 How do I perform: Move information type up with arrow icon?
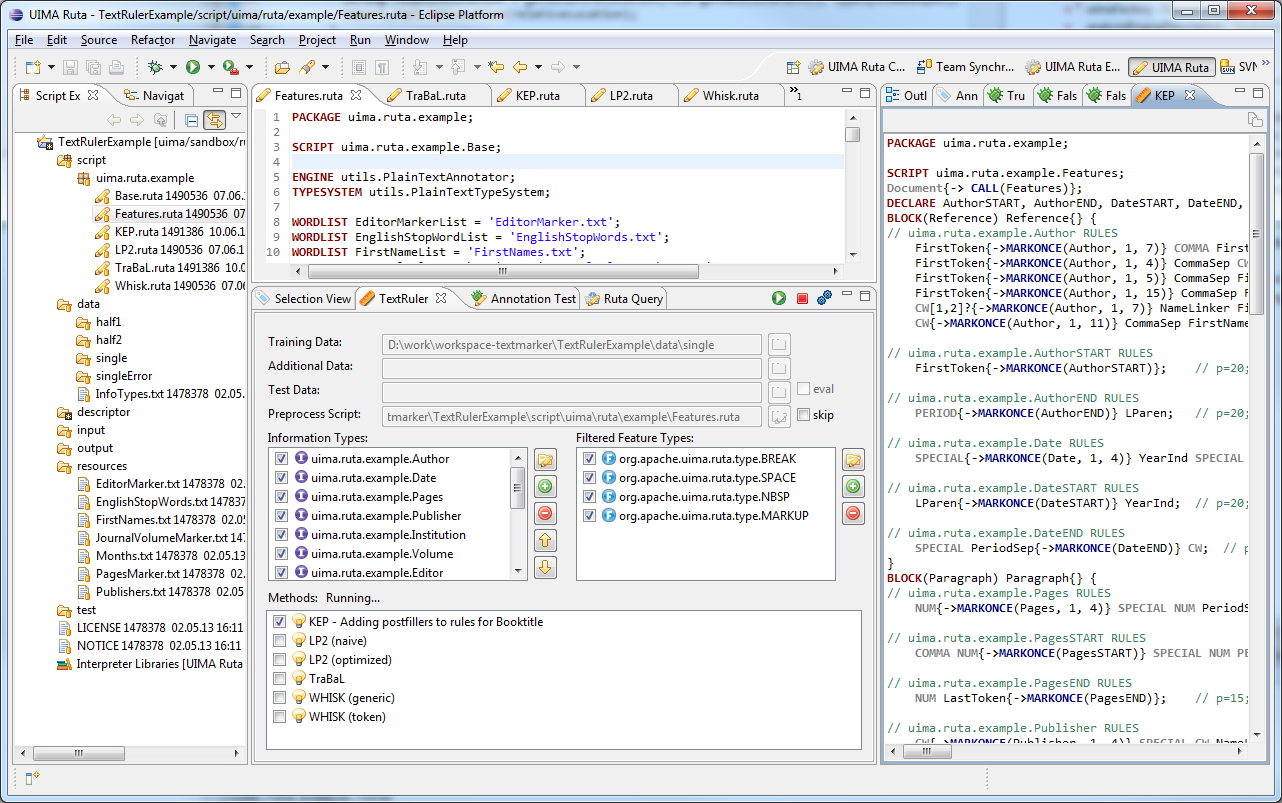pos(545,541)
